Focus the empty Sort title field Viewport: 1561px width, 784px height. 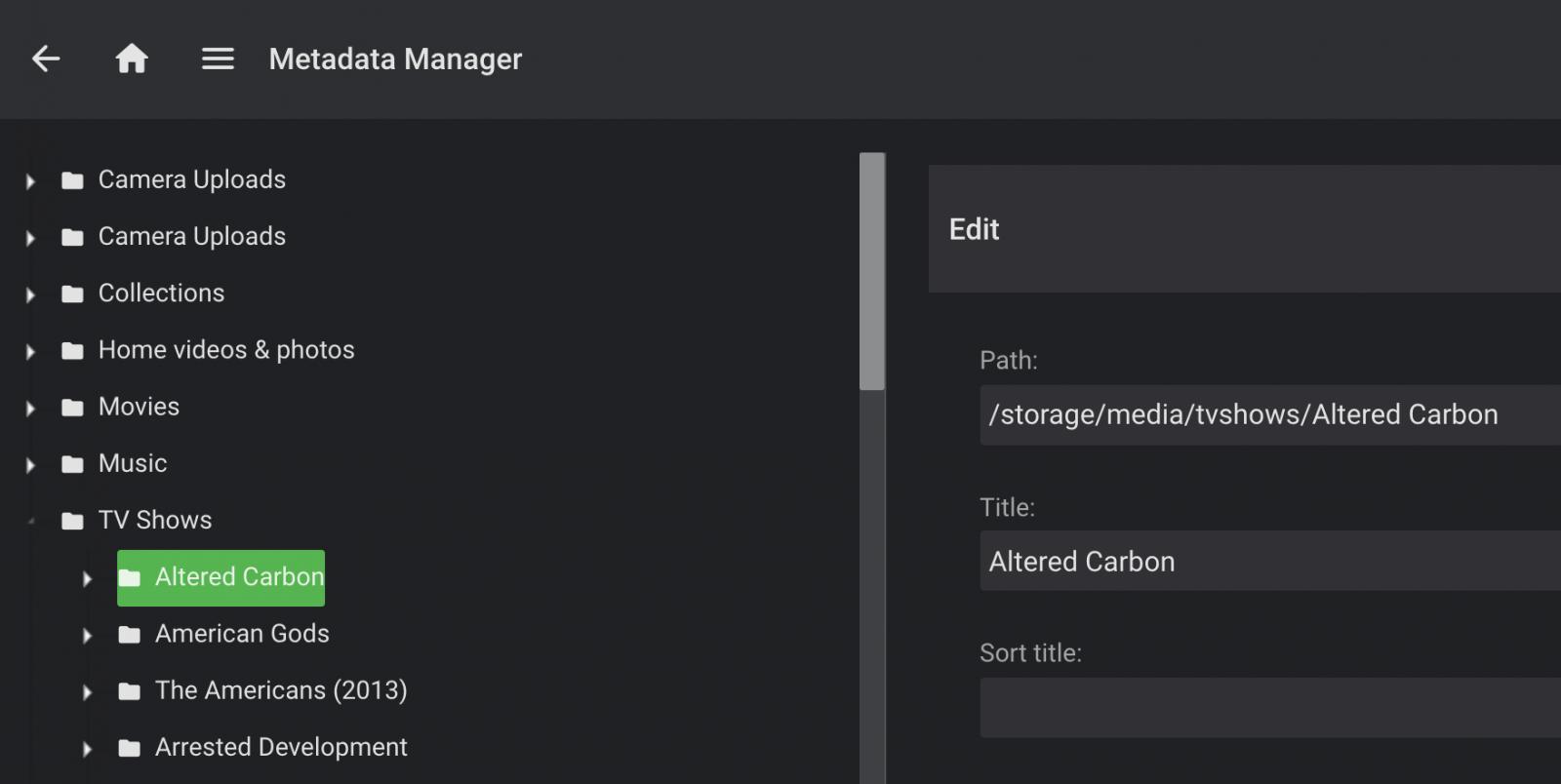[x=1268, y=708]
